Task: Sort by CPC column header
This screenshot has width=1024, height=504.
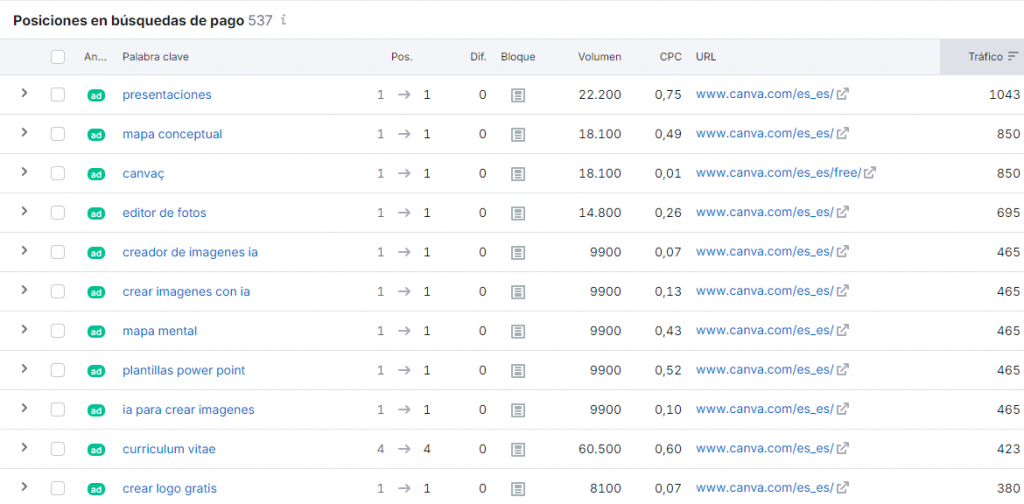Action: click(670, 57)
